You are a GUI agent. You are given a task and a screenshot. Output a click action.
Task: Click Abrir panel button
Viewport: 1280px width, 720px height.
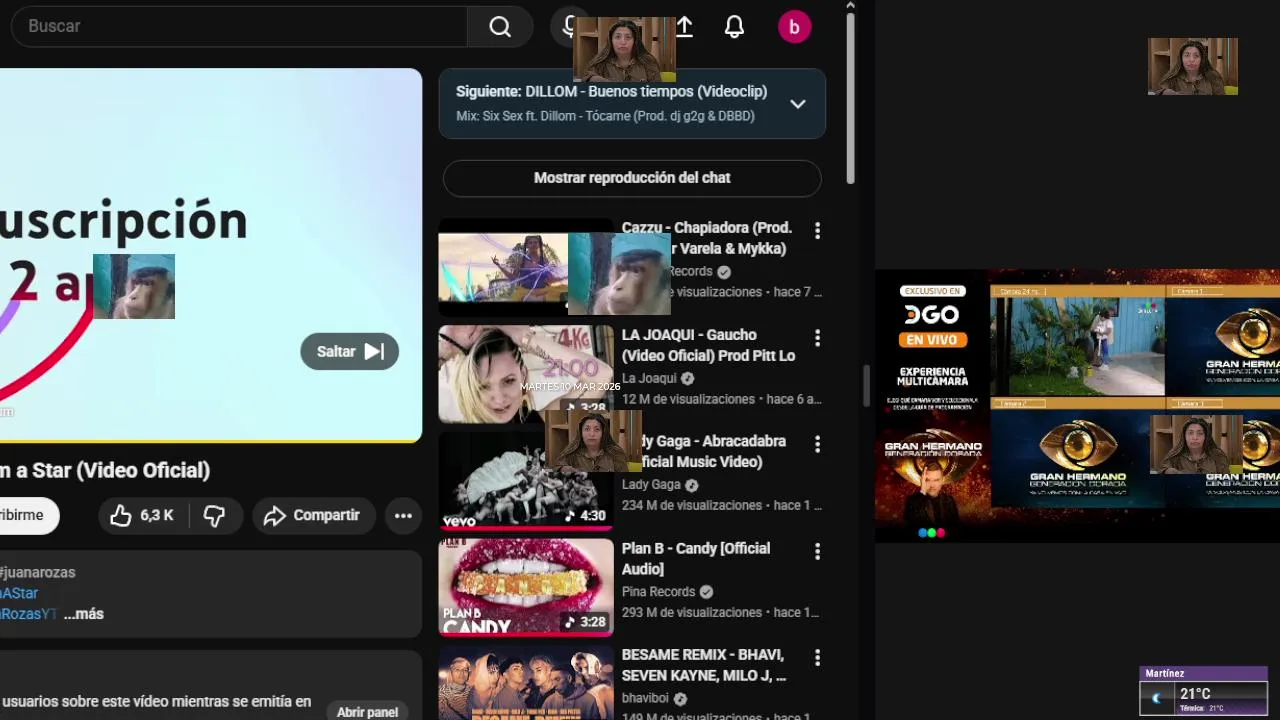tap(367, 712)
